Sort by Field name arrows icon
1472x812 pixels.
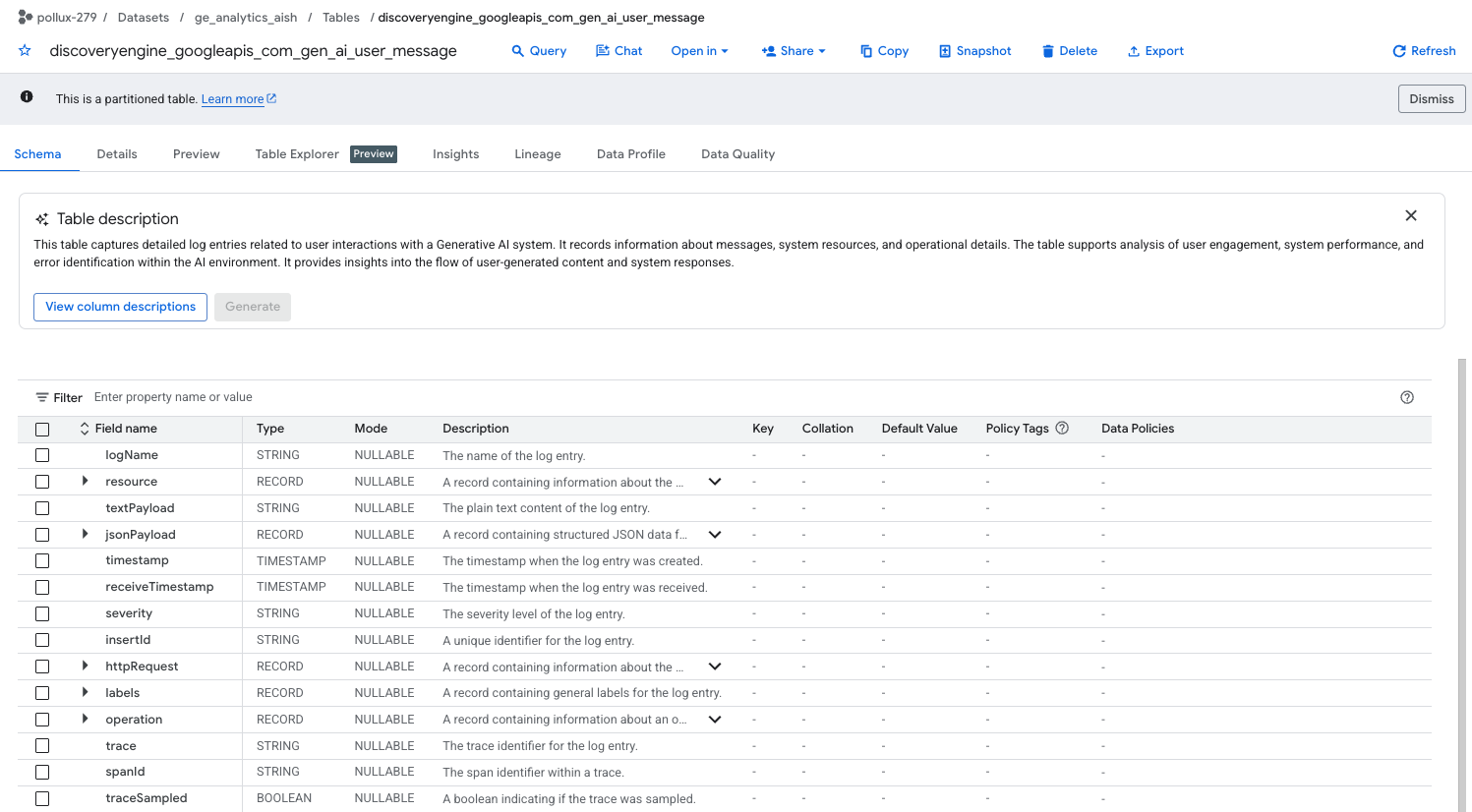[x=85, y=429]
